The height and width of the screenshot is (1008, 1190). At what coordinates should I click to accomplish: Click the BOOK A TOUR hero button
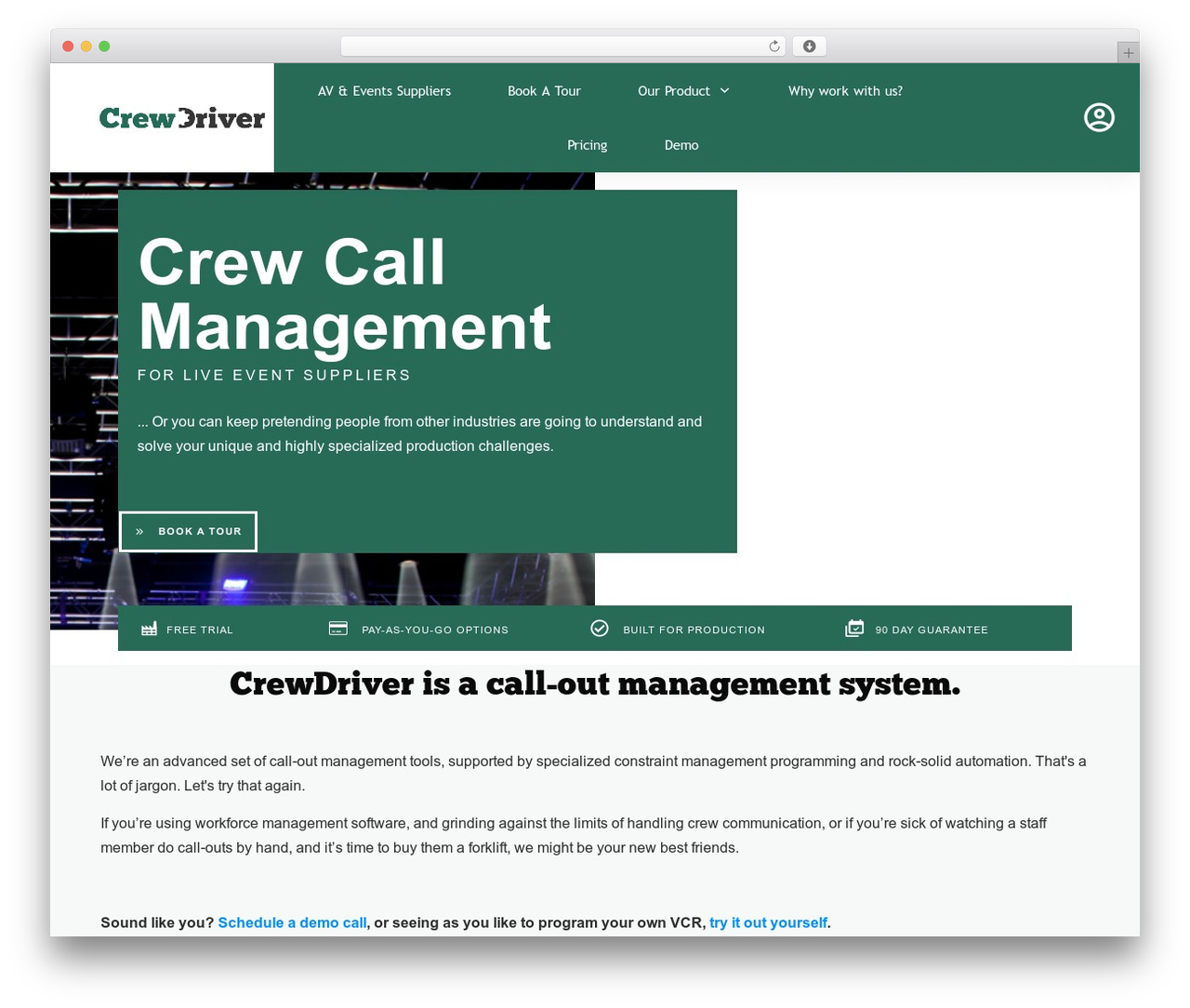(188, 532)
